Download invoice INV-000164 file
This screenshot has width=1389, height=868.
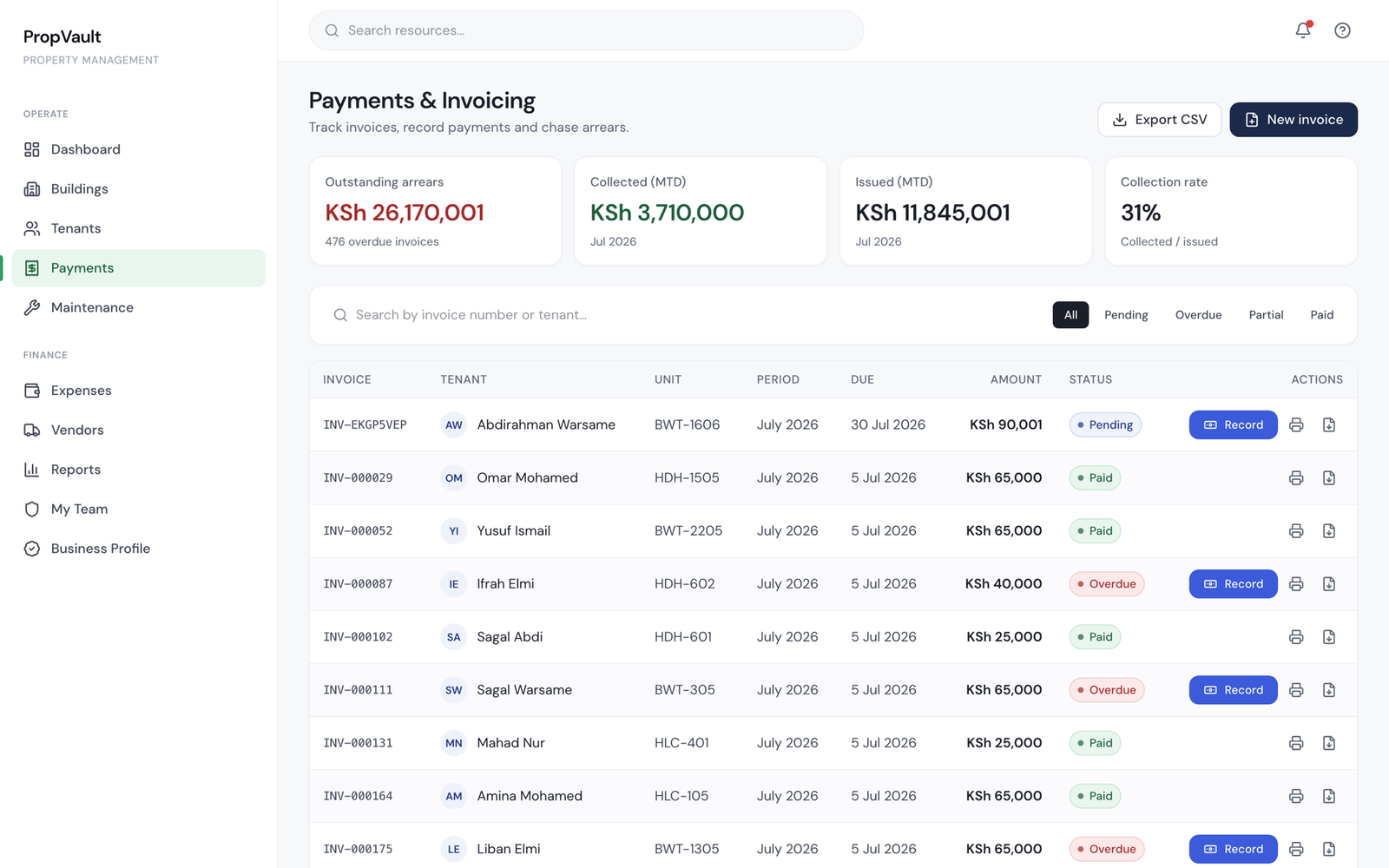pyautogui.click(x=1329, y=796)
